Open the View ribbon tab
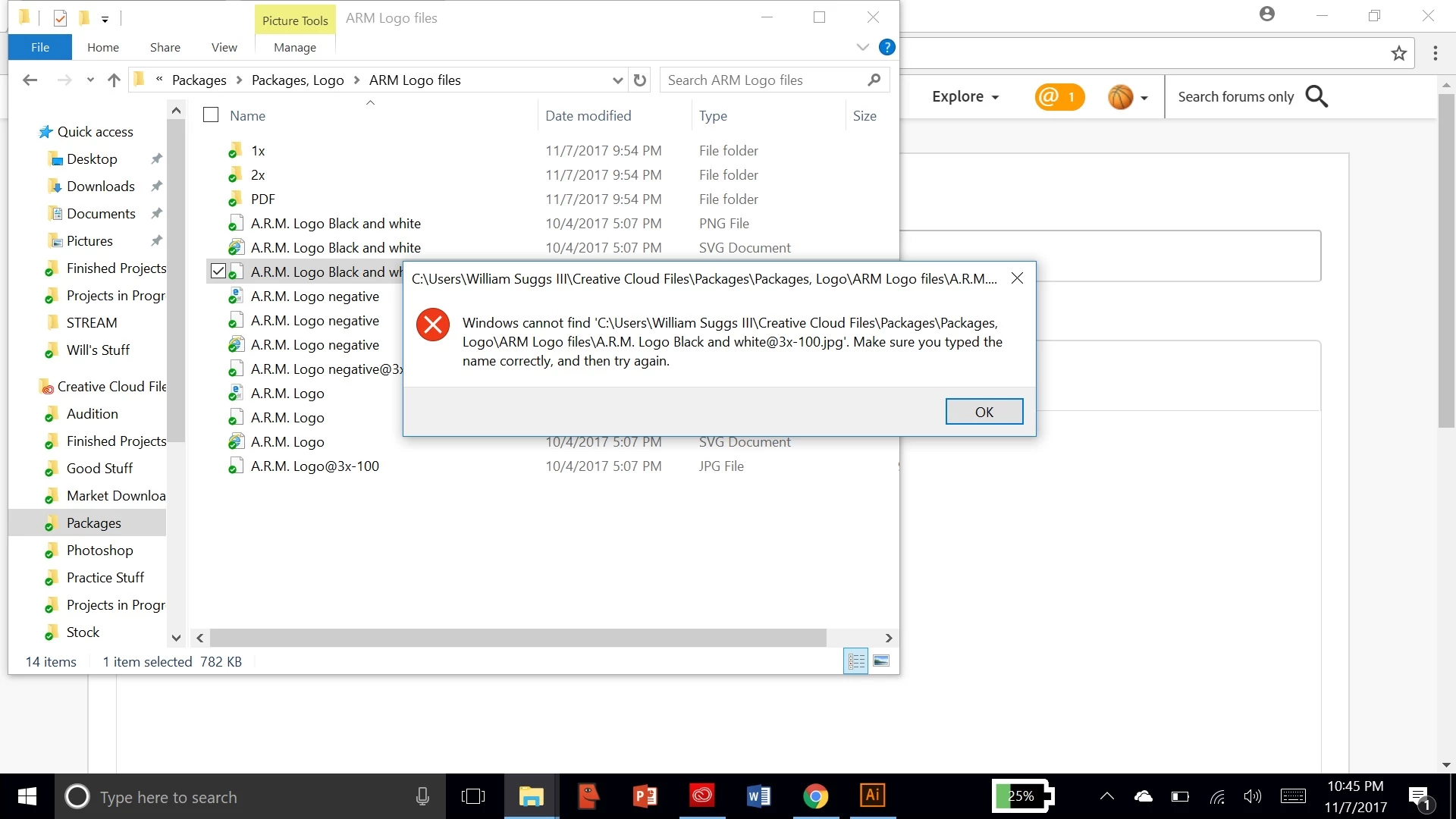Image resolution: width=1456 pixels, height=819 pixels. tap(224, 47)
